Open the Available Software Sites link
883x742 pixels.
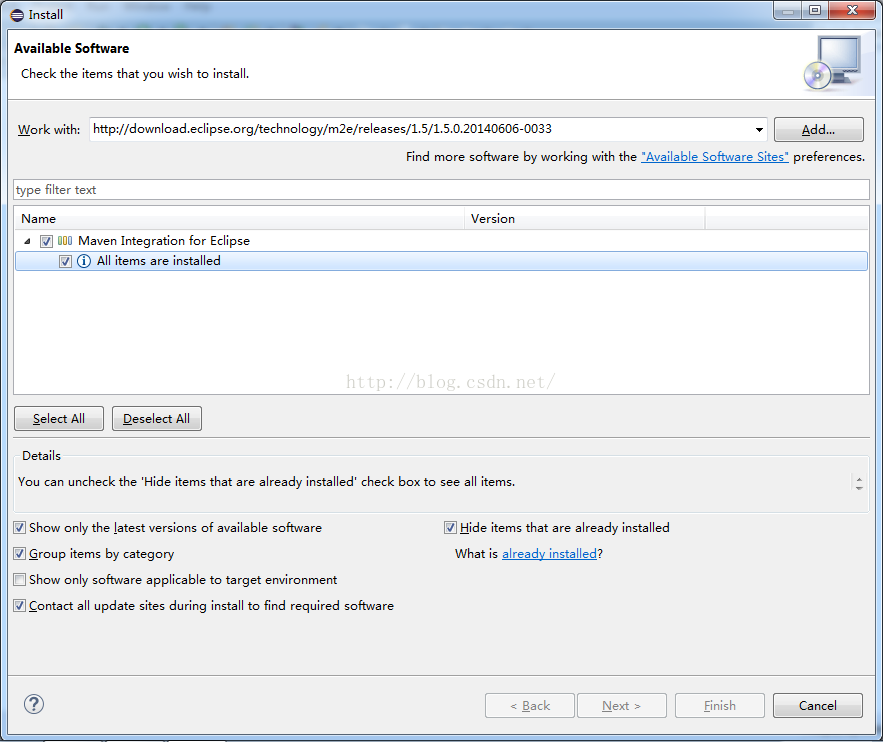pyautogui.click(x=715, y=157)
